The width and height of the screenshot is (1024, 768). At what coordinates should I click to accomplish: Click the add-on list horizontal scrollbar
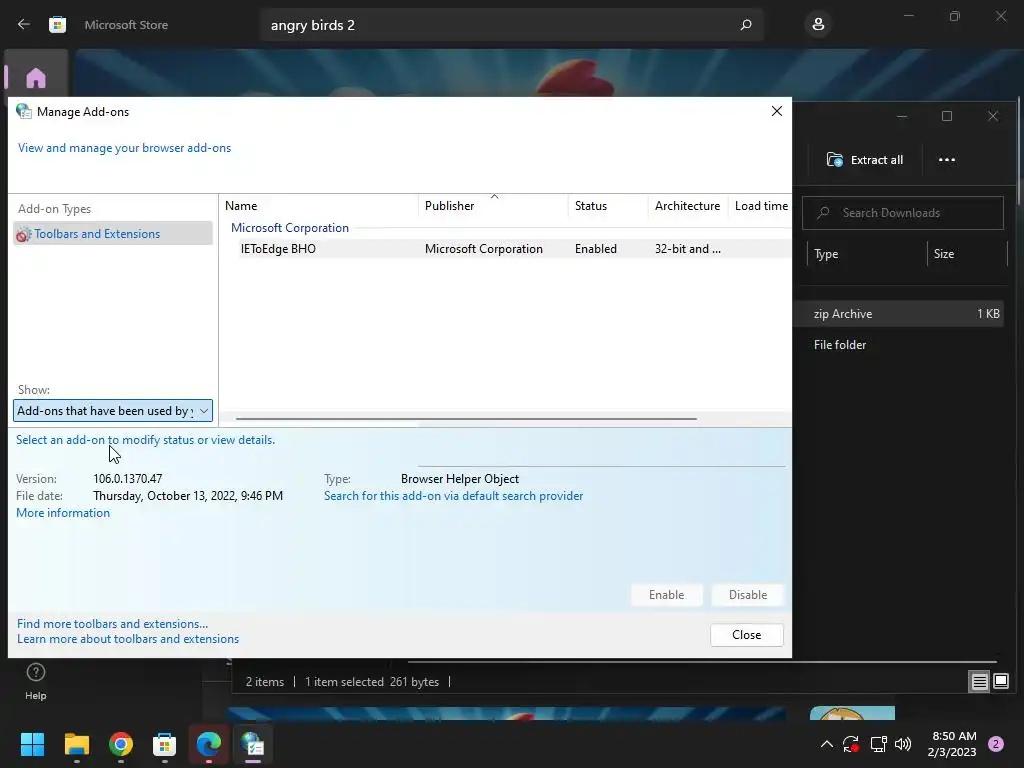466,419
